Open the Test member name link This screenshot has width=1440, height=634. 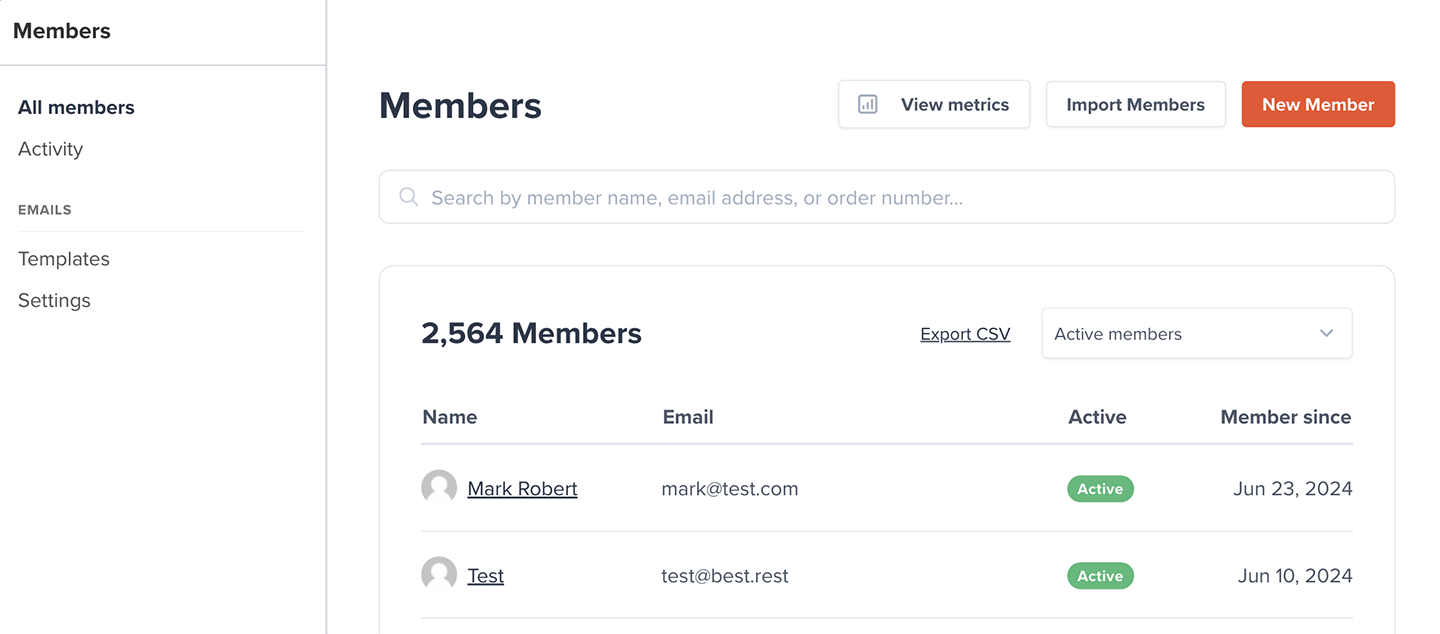pos(485,576)
